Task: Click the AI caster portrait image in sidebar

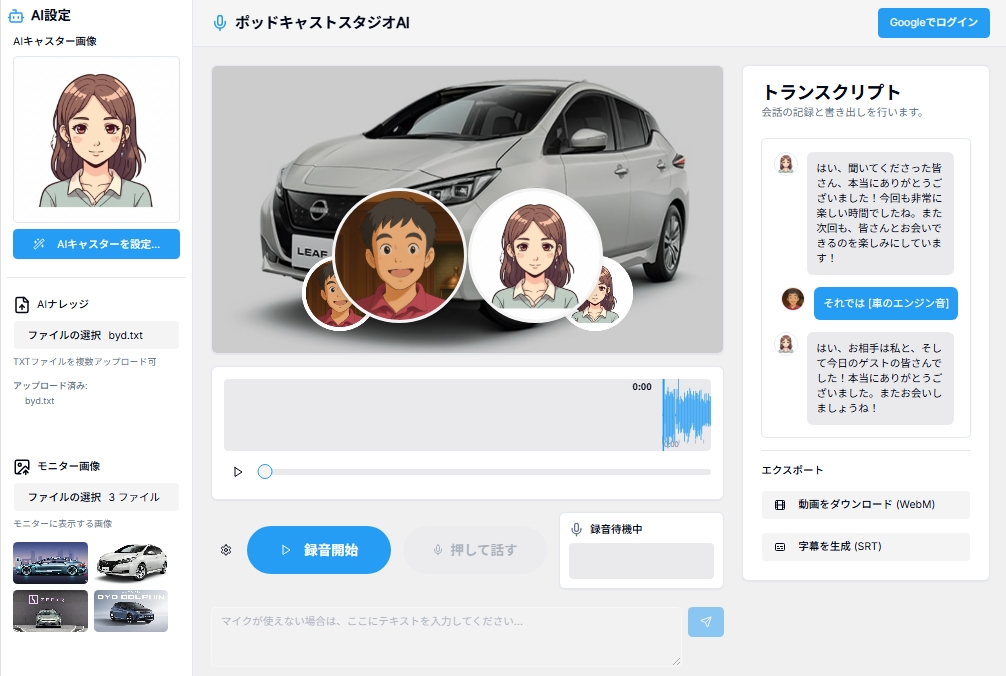Action: tap(96, 139)
